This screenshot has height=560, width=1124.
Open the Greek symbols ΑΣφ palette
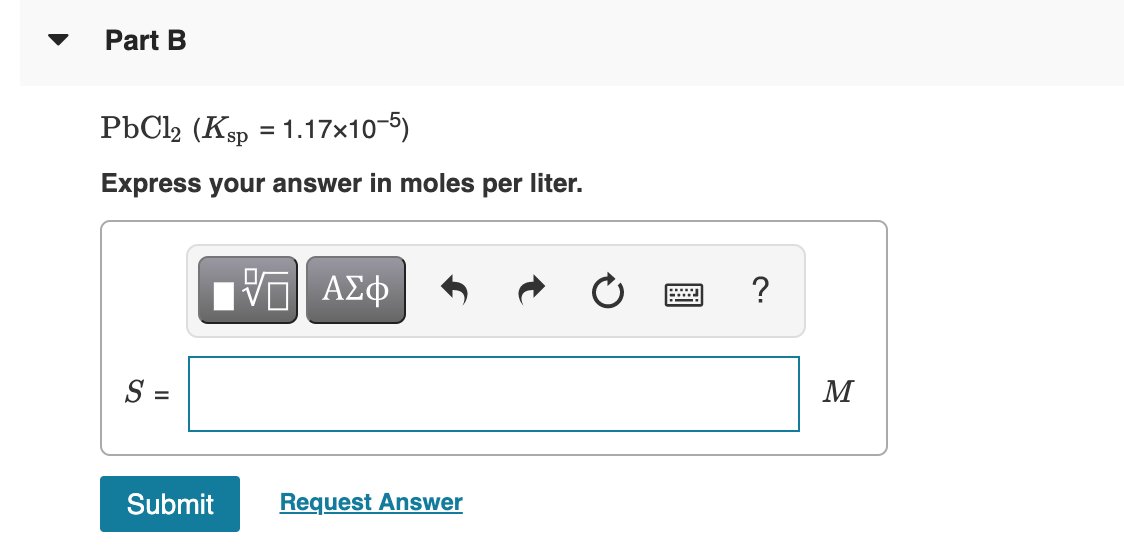356,290
